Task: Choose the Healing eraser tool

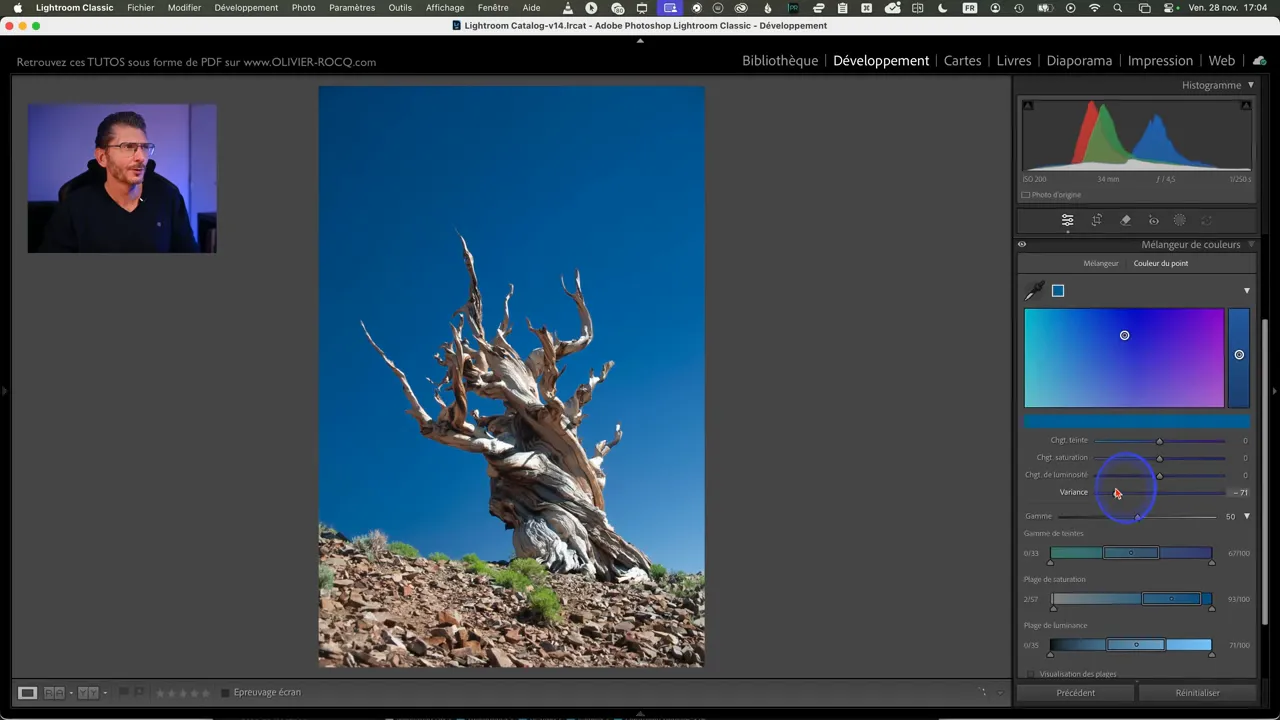Action: click(1125, 220)
